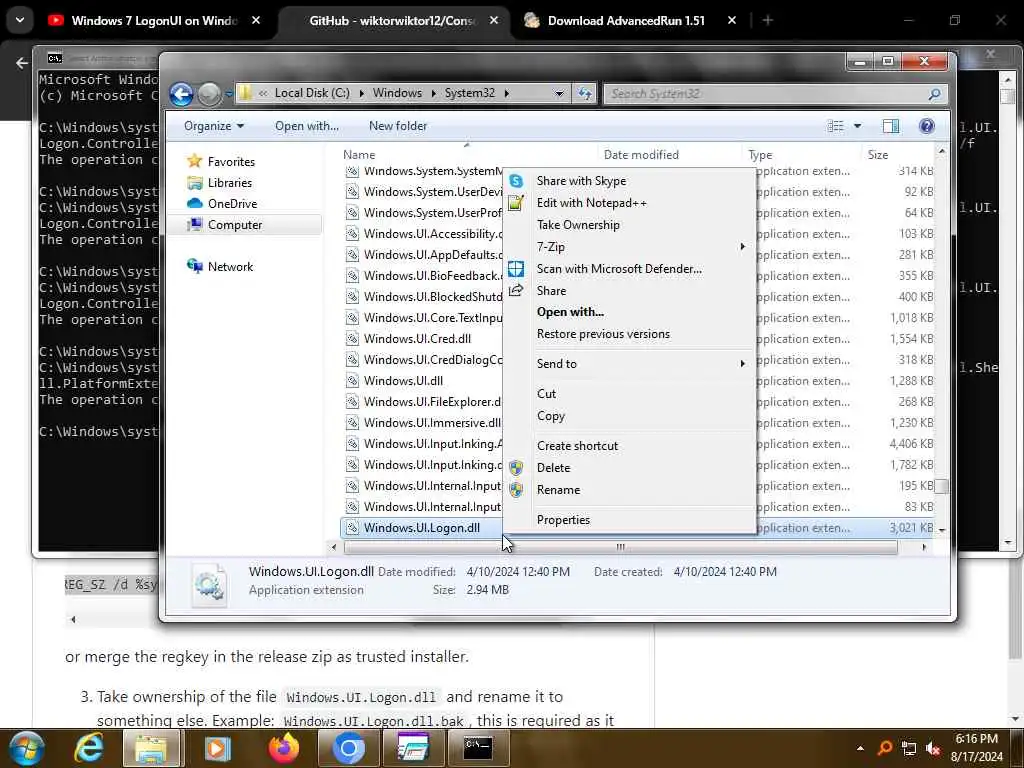Click the Notepad++ icon in context menu
This screenshot has height=768, width=1024.
coord(516,203)
